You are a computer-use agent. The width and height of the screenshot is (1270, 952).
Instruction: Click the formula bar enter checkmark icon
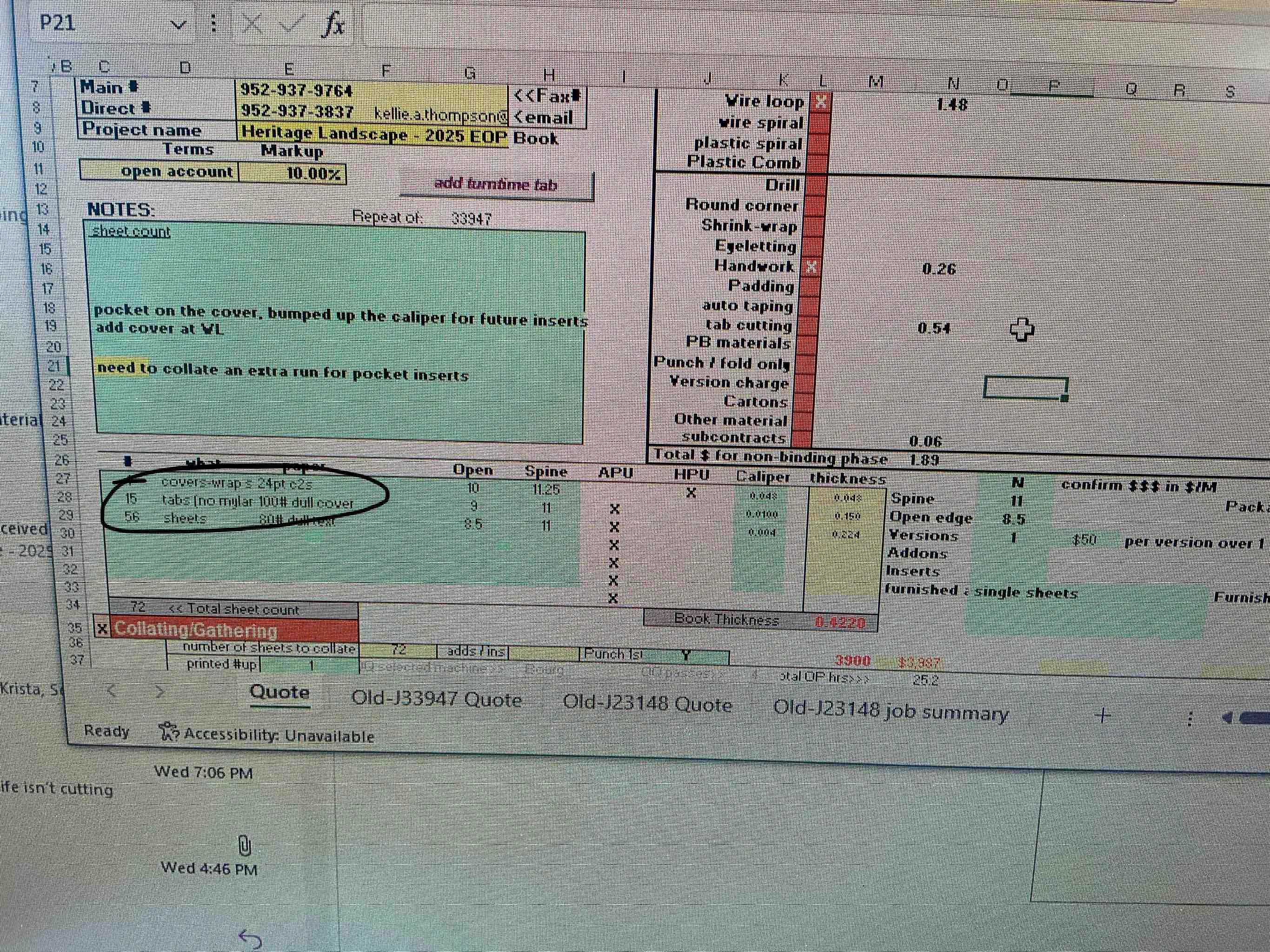tap(292, 24)
